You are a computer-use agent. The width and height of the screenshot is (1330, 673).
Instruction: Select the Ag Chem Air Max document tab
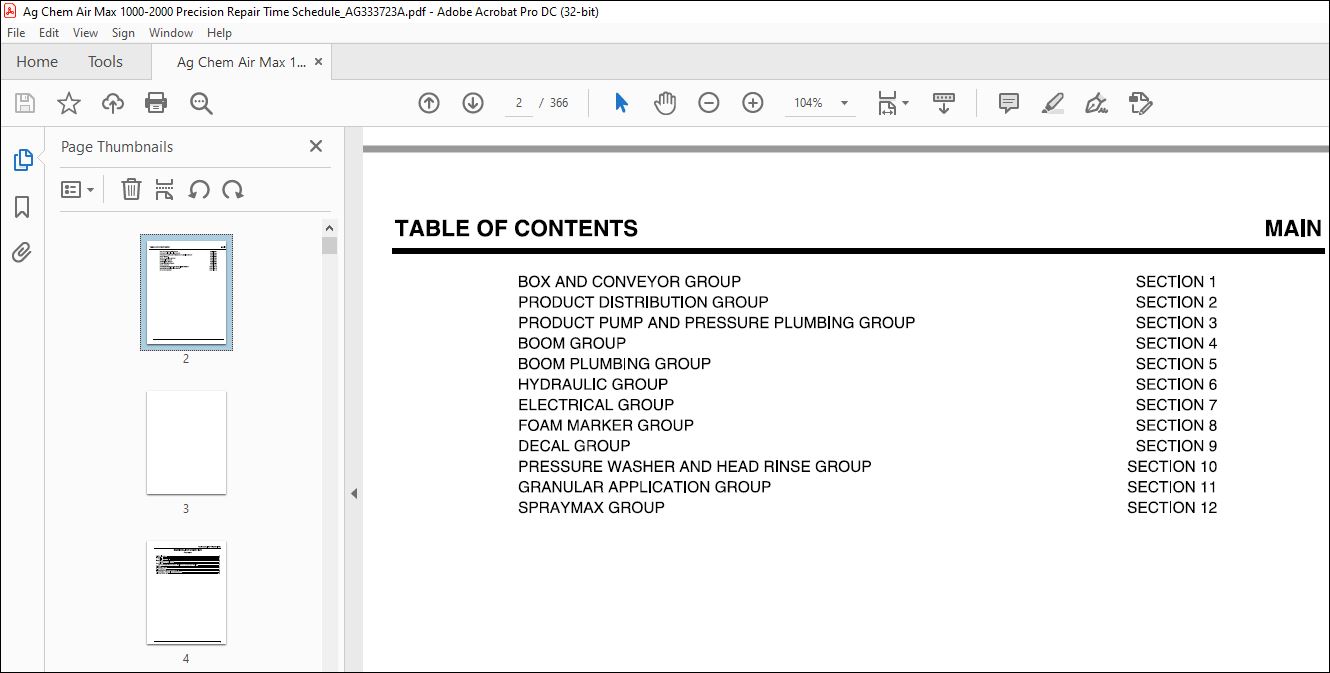241,62
